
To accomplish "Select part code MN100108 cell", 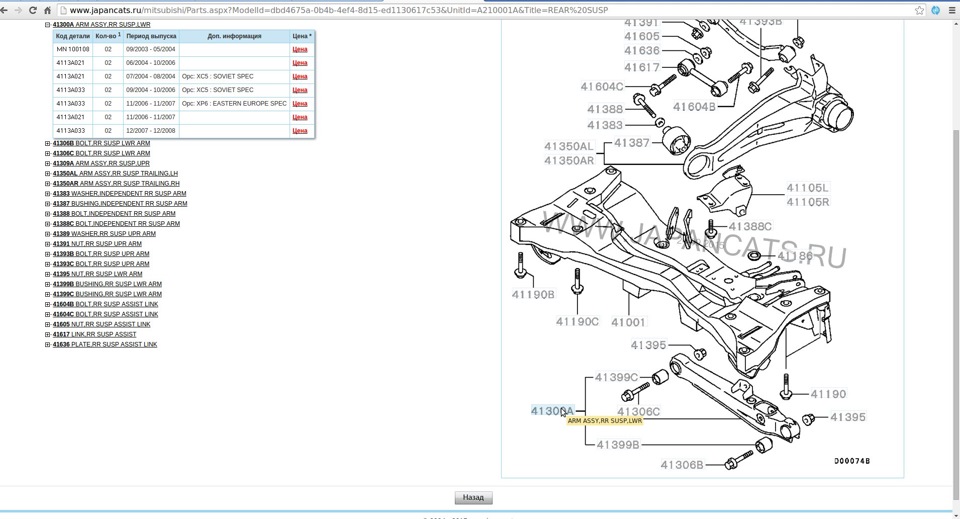I will click(x=73, y=50).
